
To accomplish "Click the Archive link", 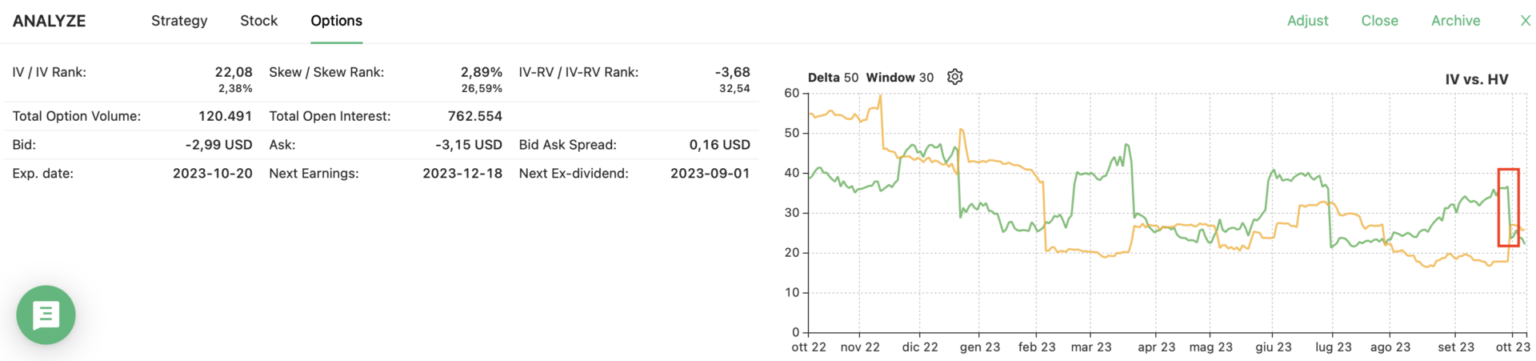I will [1455, 21].
